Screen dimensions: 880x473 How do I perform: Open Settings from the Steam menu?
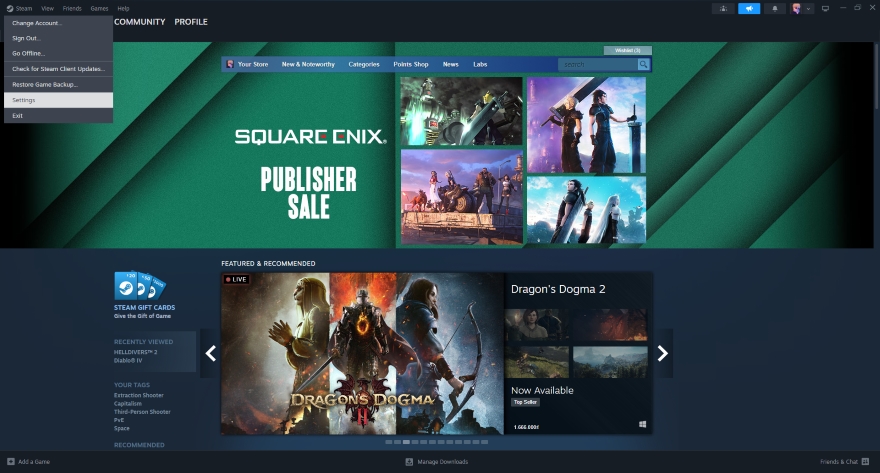pyautogui.click(x=58, y=100)
